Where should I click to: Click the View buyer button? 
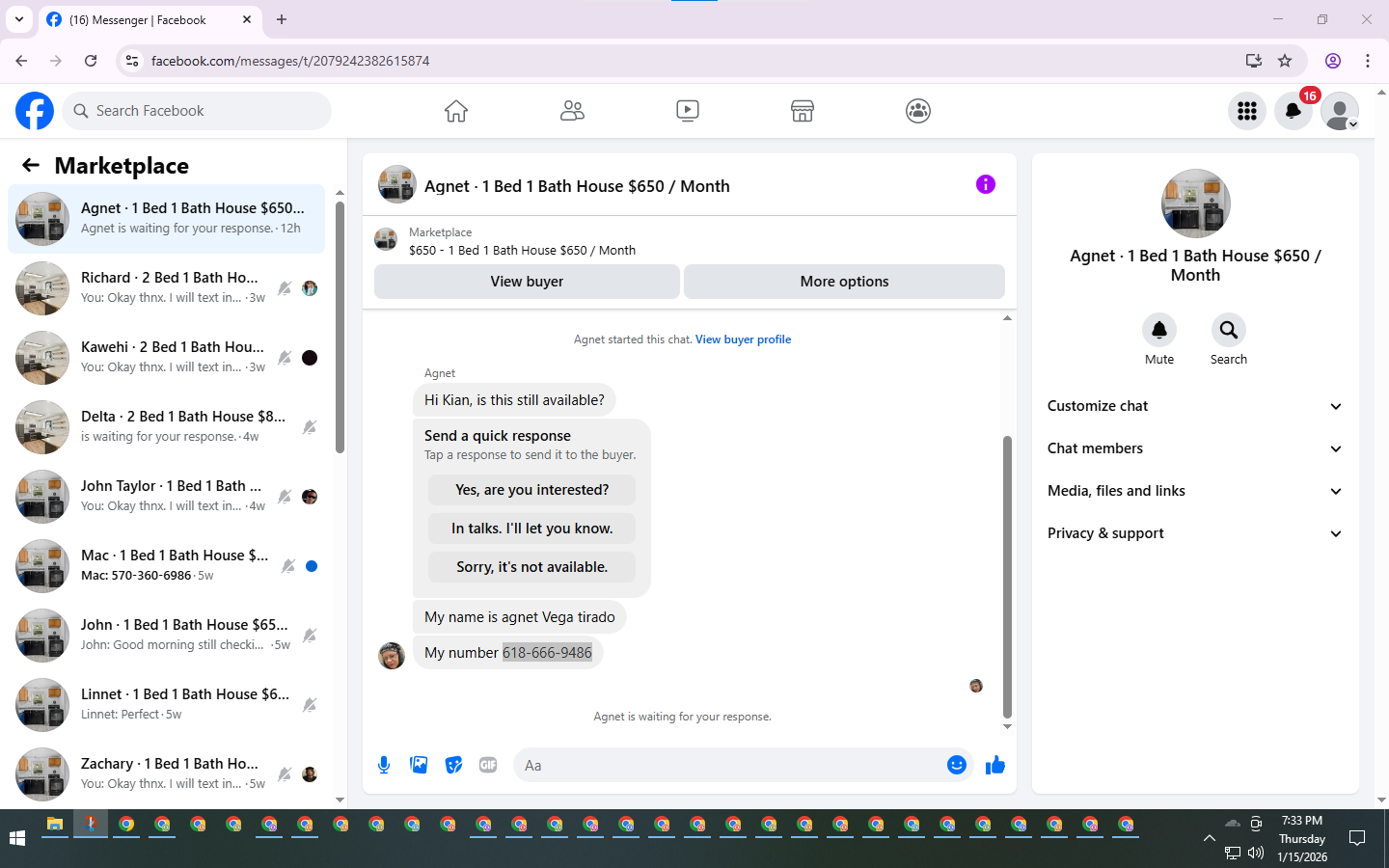[x=527, y=282]
